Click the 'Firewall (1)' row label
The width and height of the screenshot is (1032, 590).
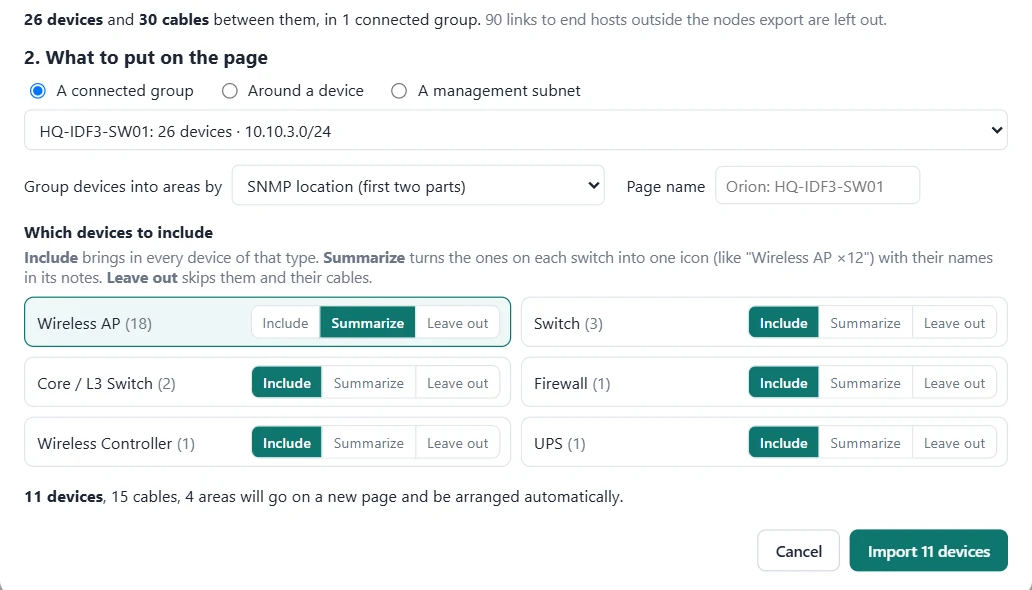[x=572, y=383]
